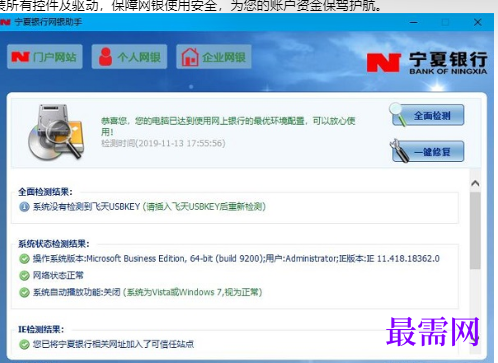Select the 您已将宁夏银行相关网址加入了可信任站点 line

point(113,344)
